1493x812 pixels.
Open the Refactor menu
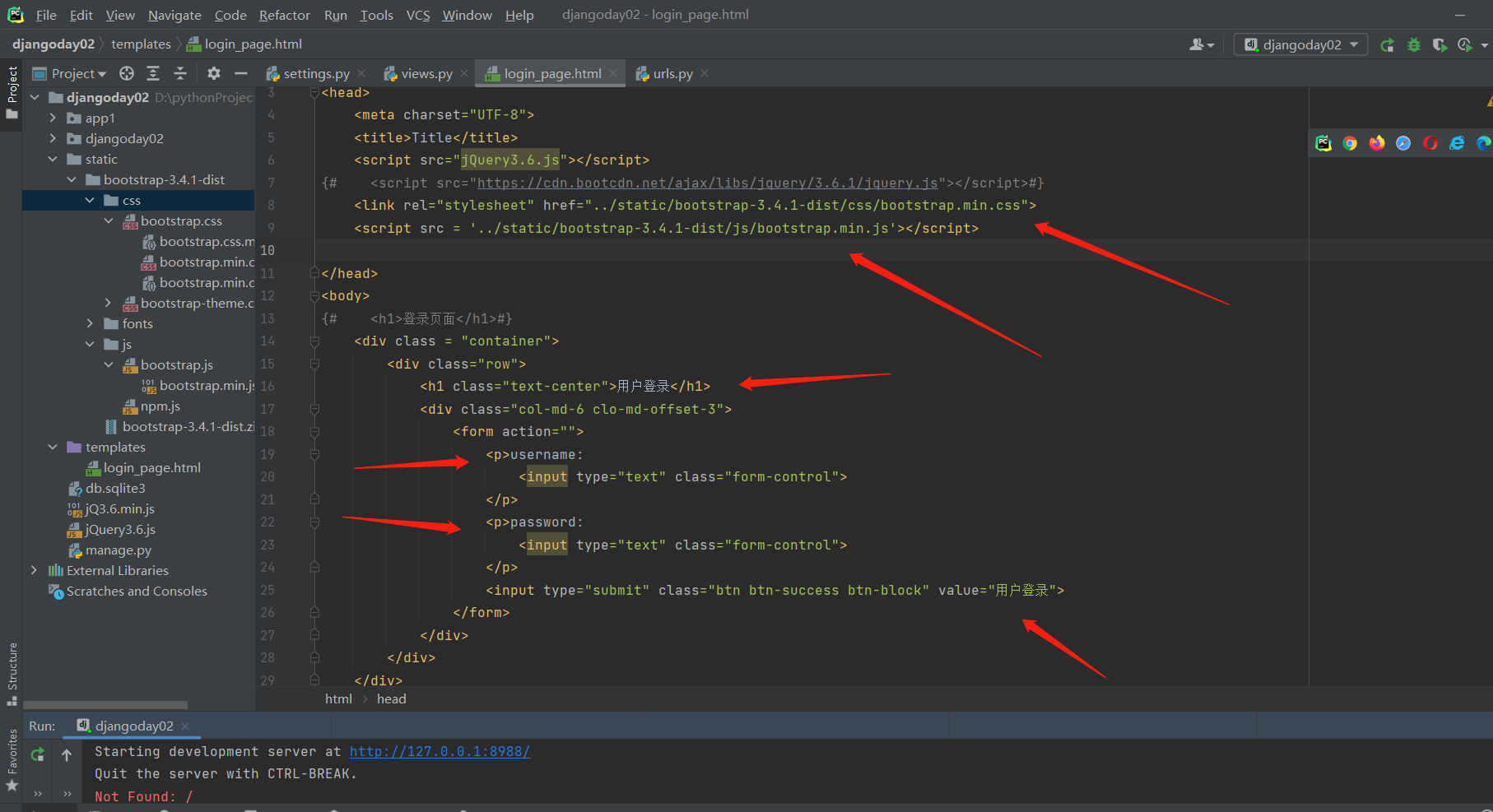(x=284, y=15)
